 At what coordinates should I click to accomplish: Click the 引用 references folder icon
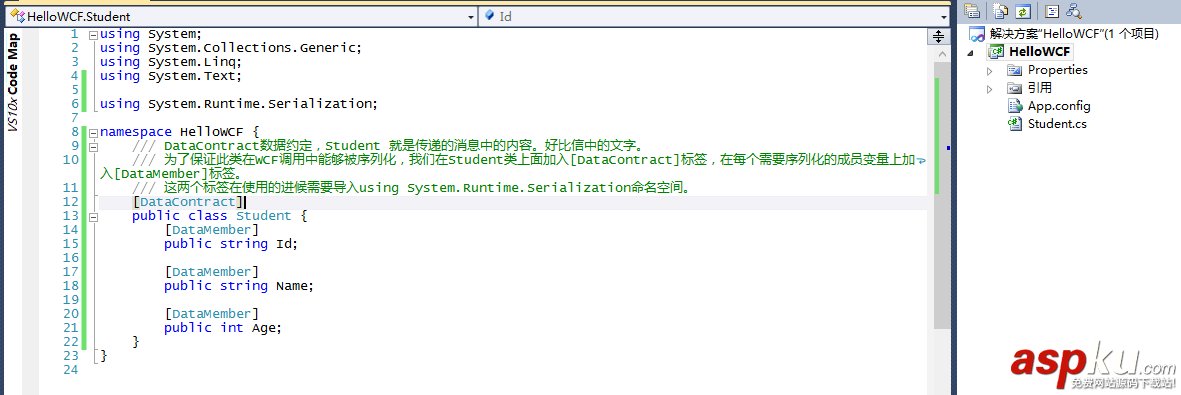click(x=1015, y=88)
